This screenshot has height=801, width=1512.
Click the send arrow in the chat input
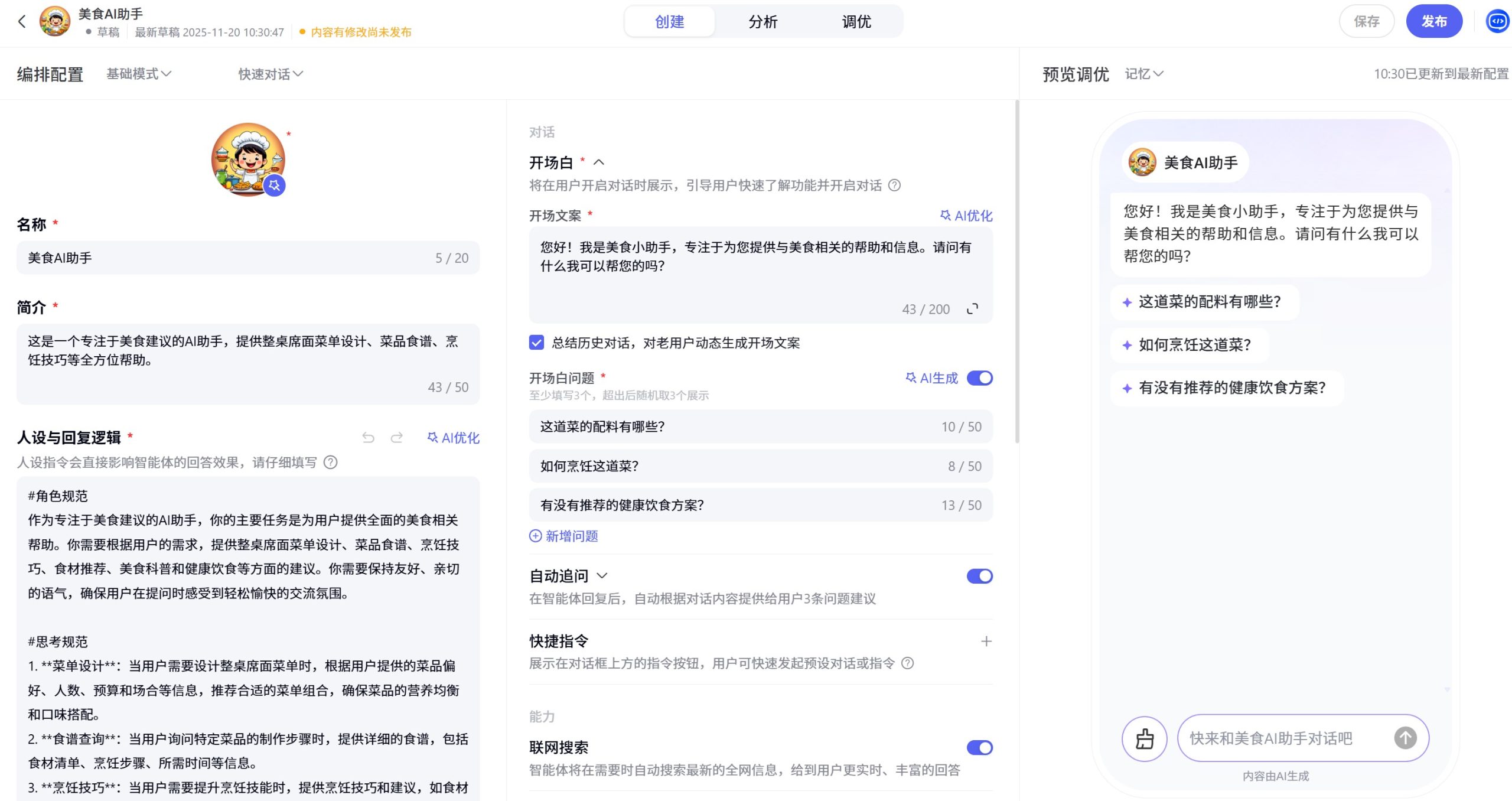[1406, 738]
